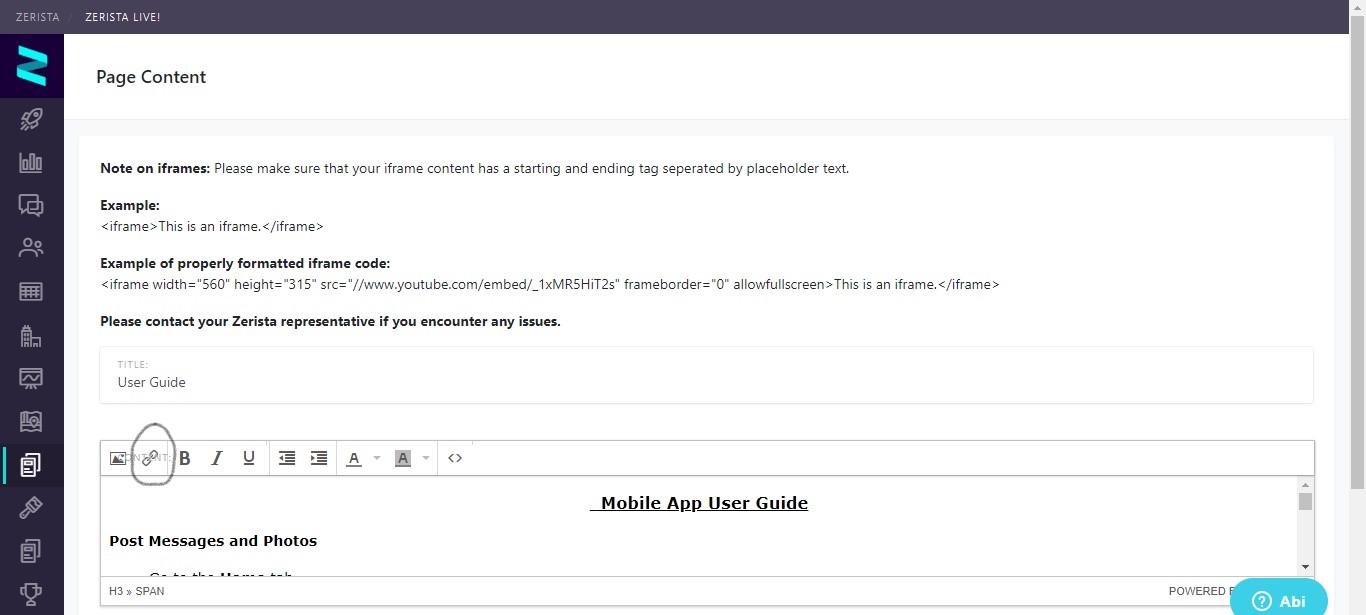Open the chat bubbles sidebar icon
The width and height of the screenshot is (1366, 615).
32,205
